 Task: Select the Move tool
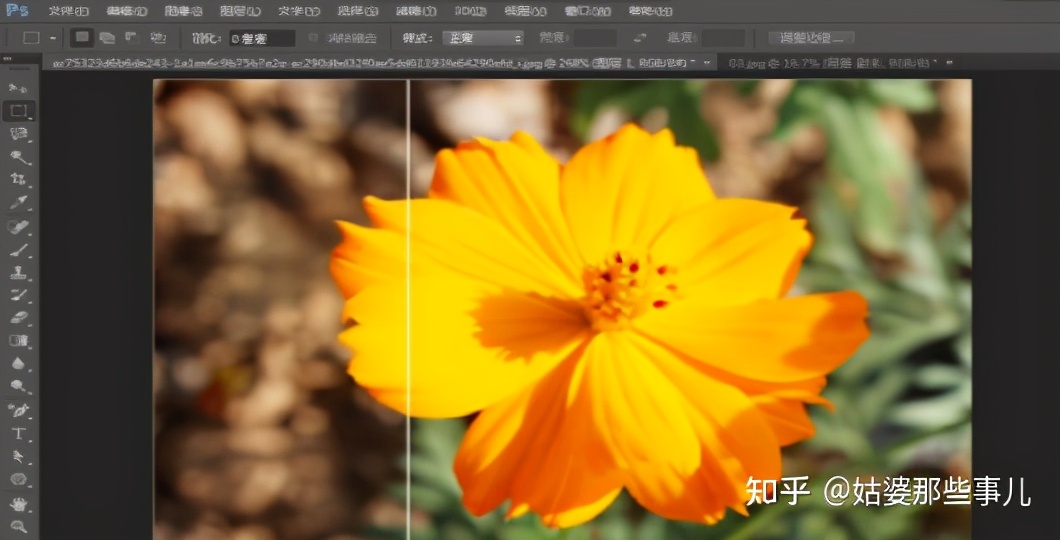coord(19,88)
